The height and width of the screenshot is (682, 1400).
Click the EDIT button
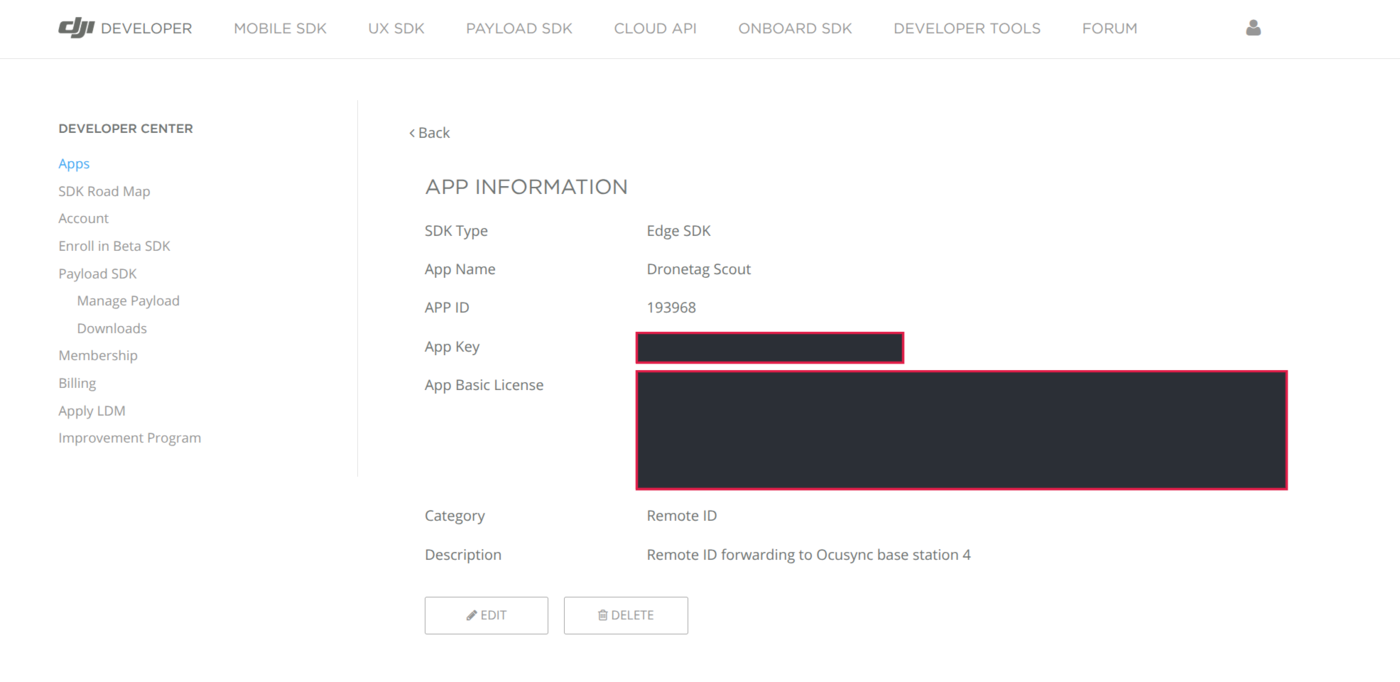pyautogui.click(x=486, y=615)
